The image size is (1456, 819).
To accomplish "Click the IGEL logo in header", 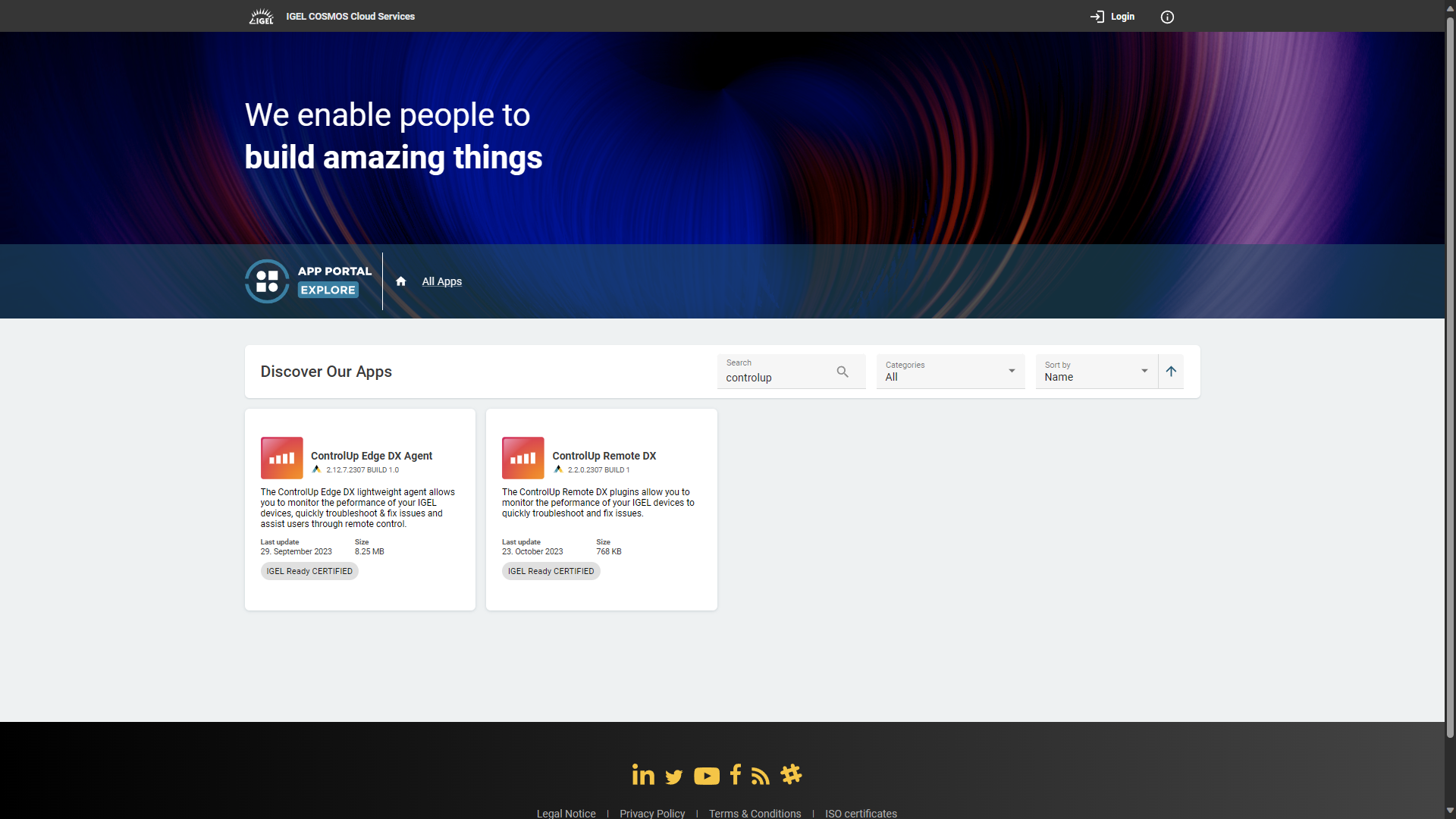I will [262, 16].
